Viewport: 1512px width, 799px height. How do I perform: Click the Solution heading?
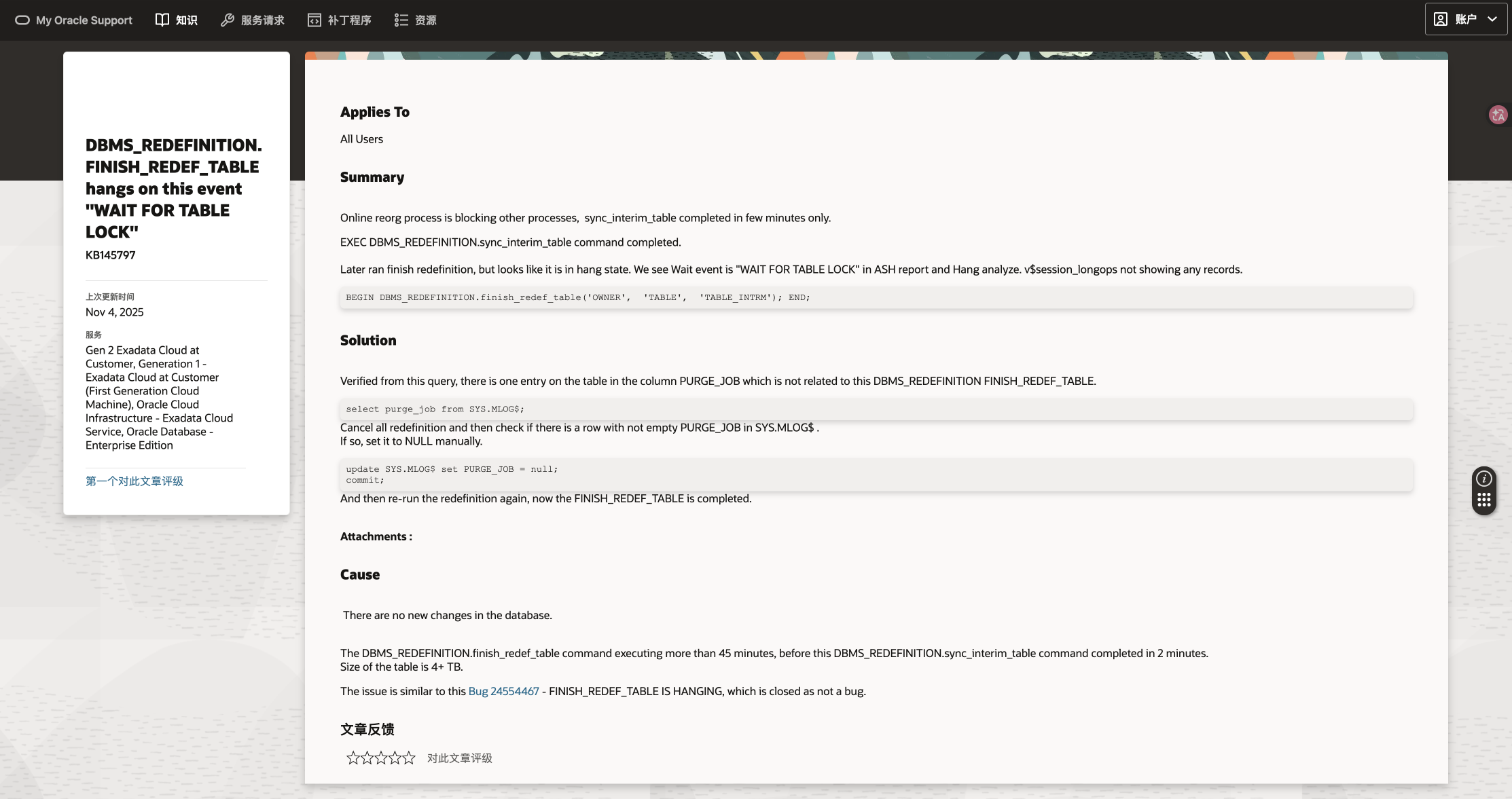coord(368,341)
